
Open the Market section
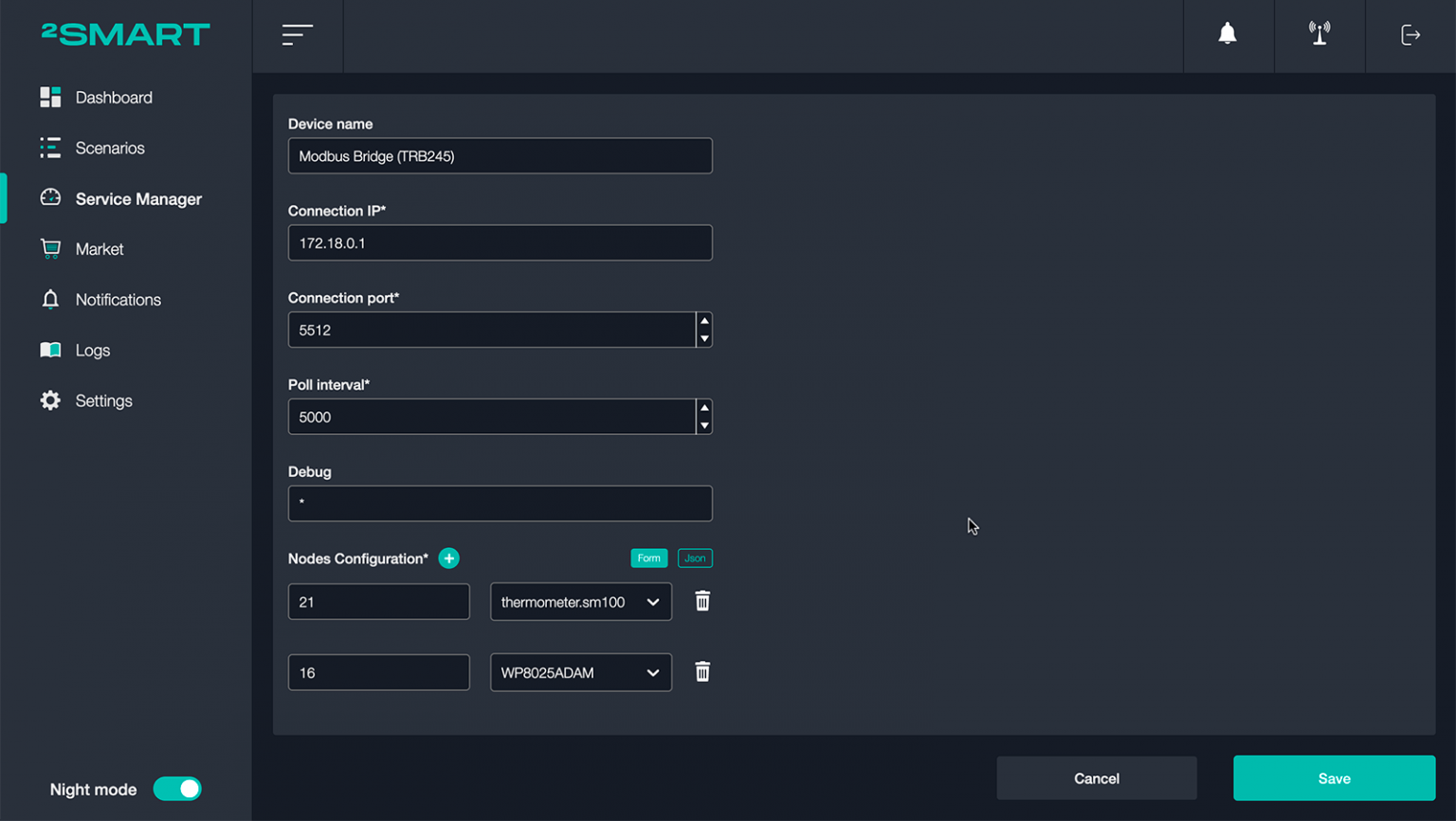tap(100, 248)
